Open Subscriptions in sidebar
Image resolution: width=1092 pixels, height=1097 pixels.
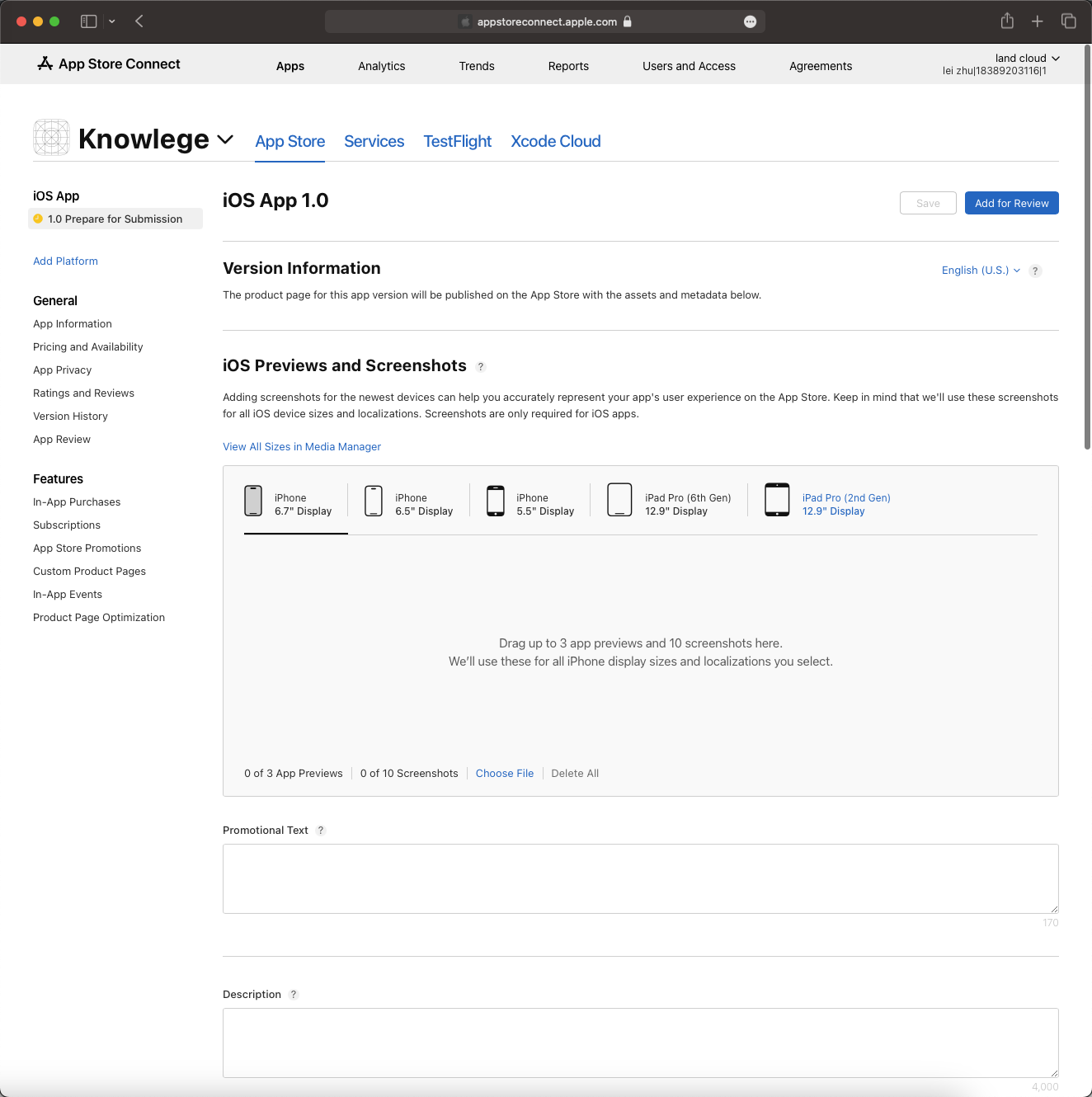[x=67, y=525]
